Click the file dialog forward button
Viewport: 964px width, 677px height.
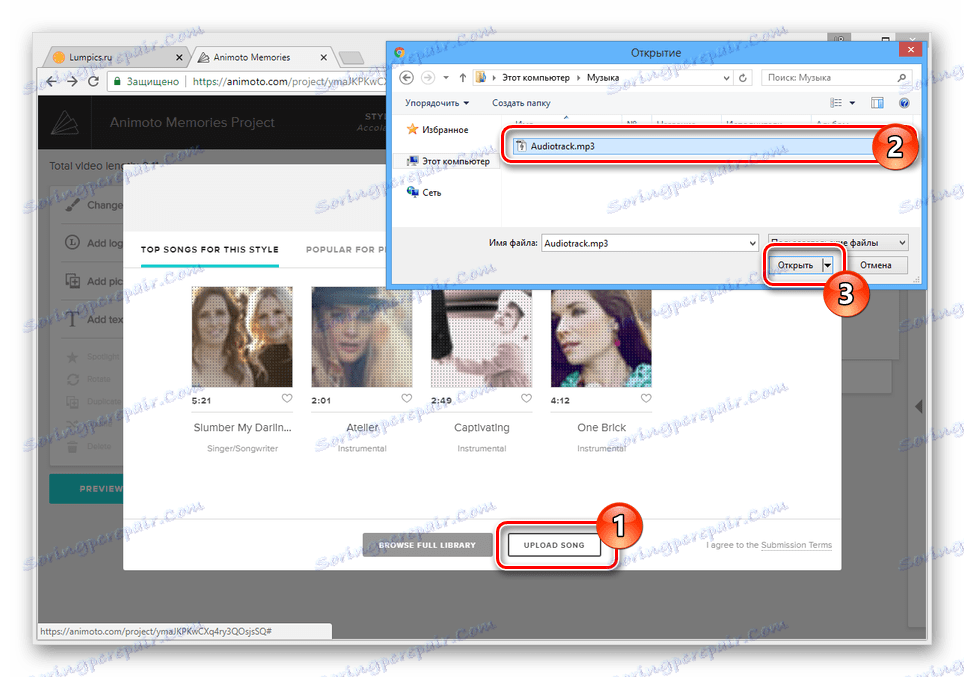tap(428, 77)
